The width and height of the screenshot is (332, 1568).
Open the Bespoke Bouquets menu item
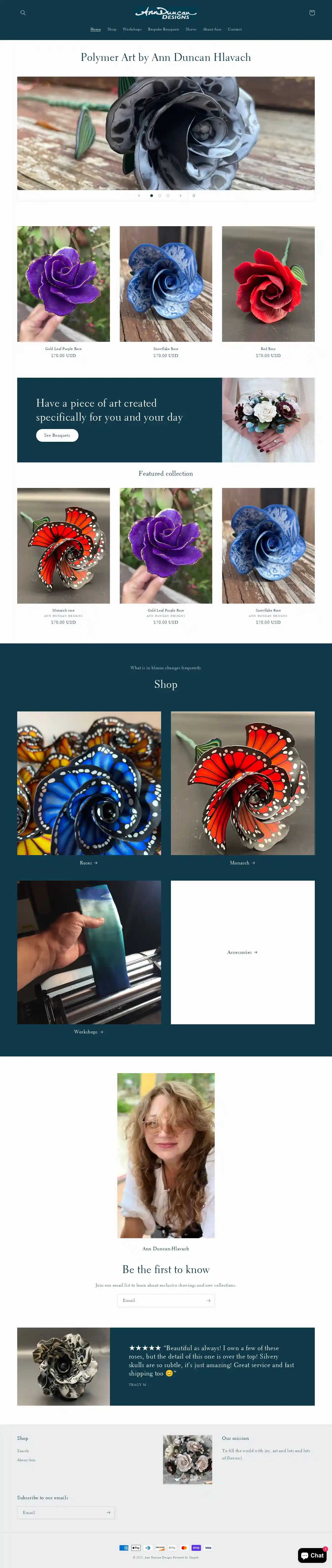pos(163,29)
